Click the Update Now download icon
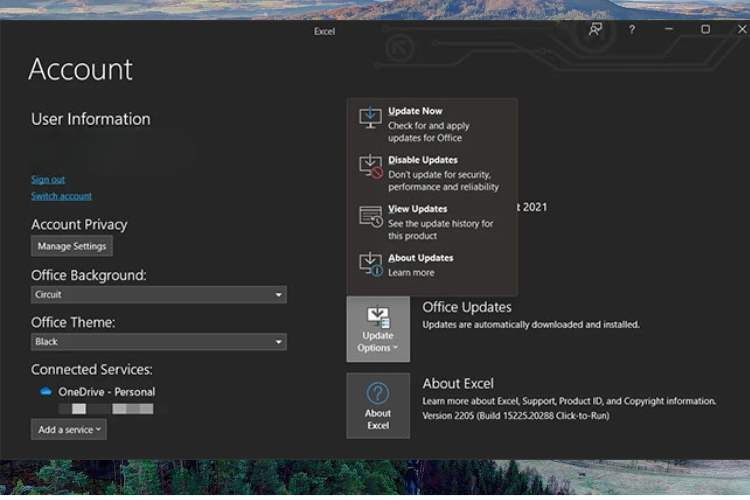This screenshot has height=500, width=750. coord(370,118)
